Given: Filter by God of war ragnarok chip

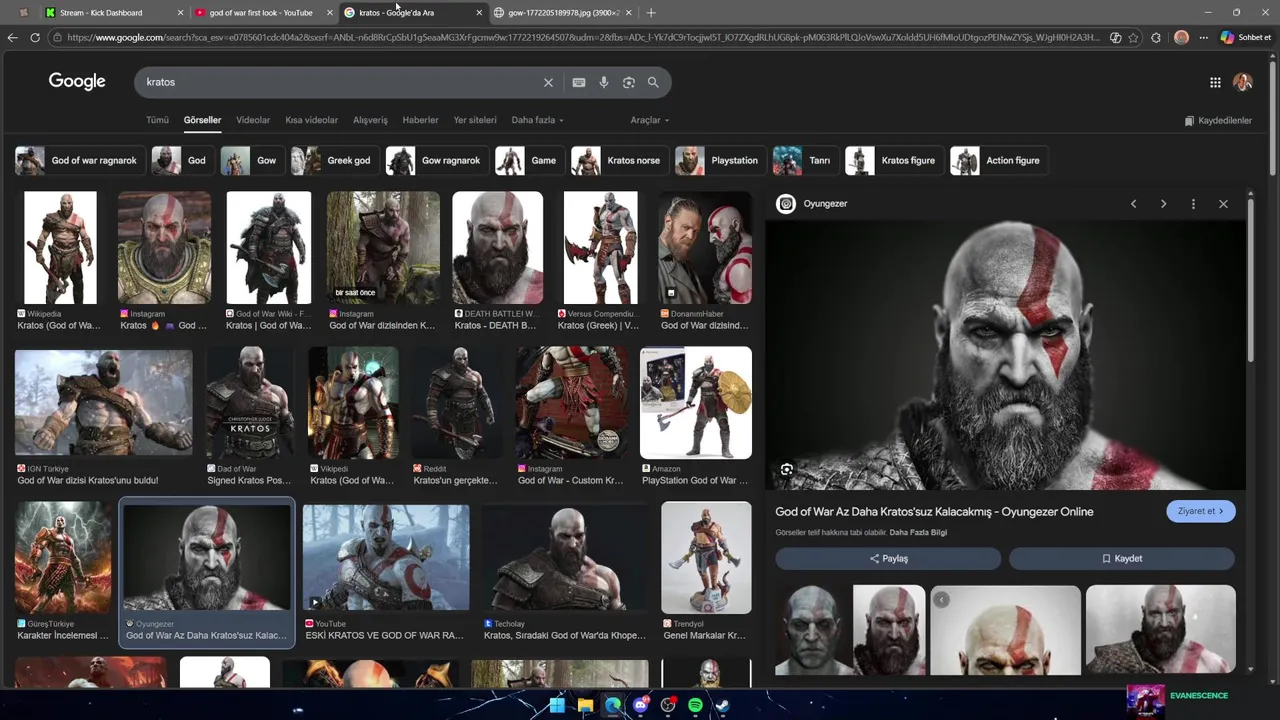Looking at the screenshot, I should [80, 161].
